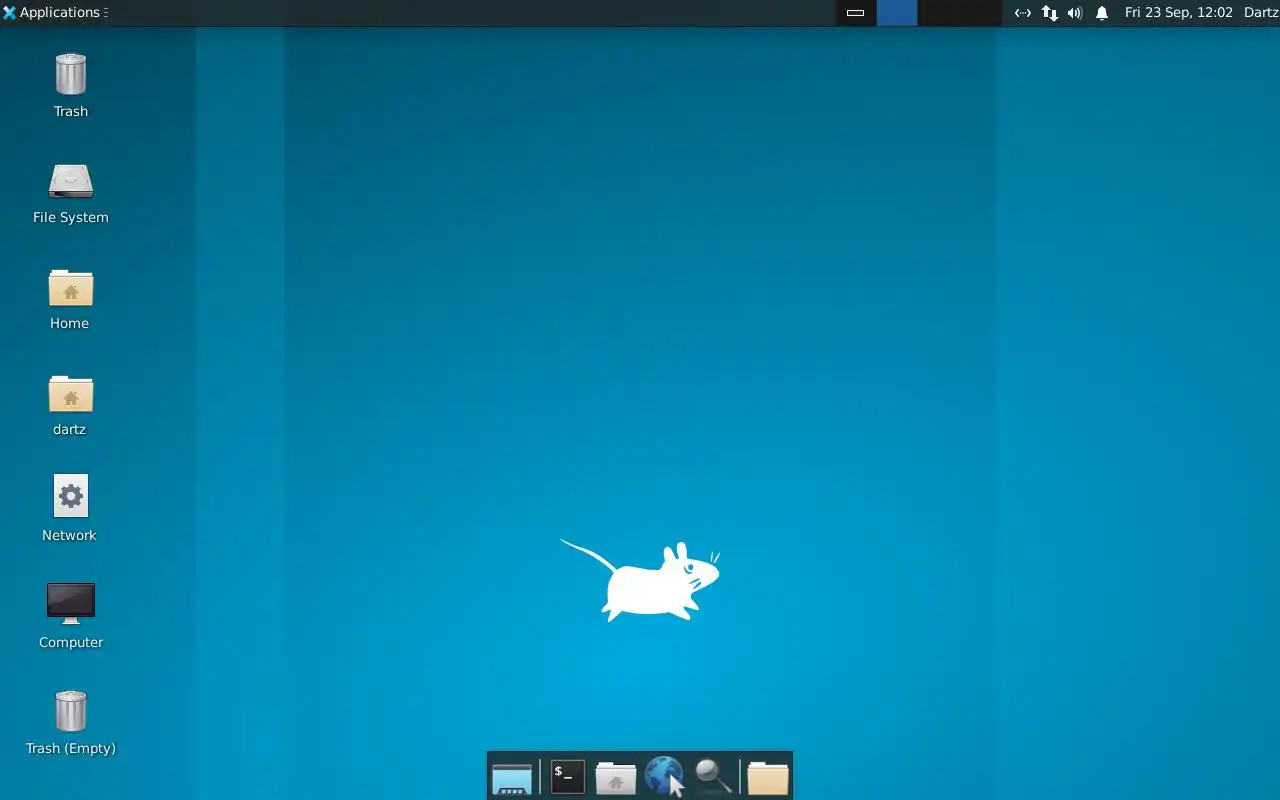Switch to the third workspace
The width and height of the screenshot is (1280, 800).
click(938, 13)
